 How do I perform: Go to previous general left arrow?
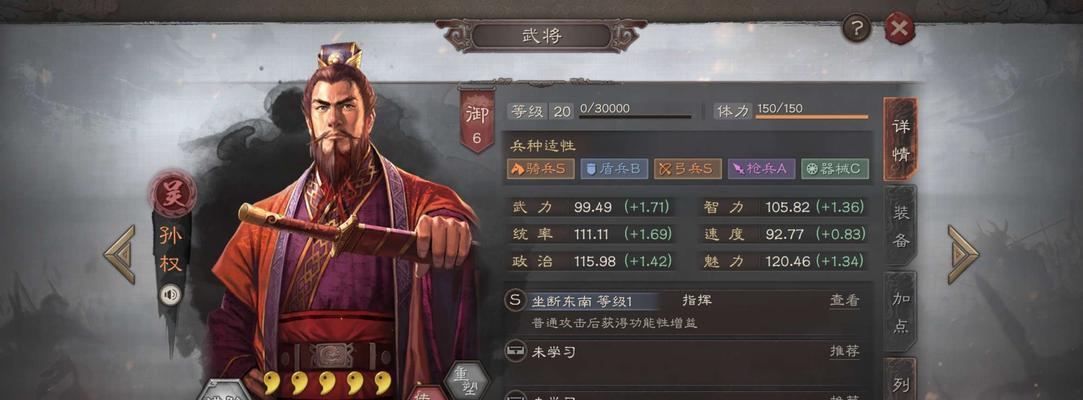coord(119,254)
